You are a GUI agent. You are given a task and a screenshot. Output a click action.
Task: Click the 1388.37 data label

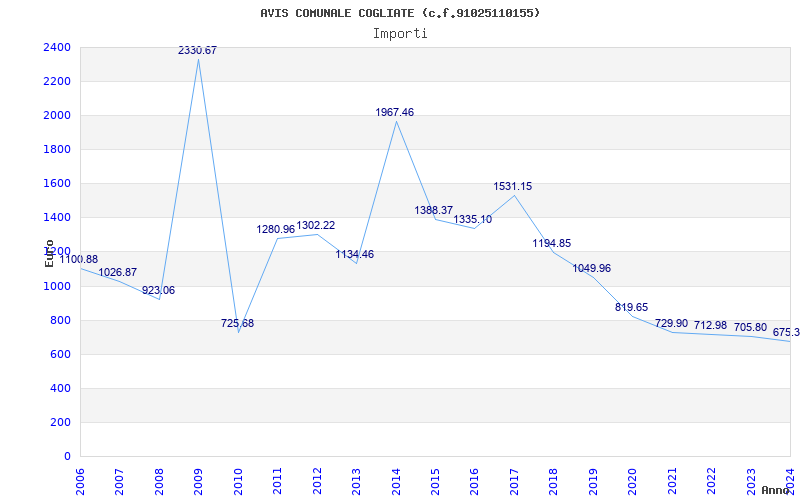pyautogui.click(x=434, y=211)
